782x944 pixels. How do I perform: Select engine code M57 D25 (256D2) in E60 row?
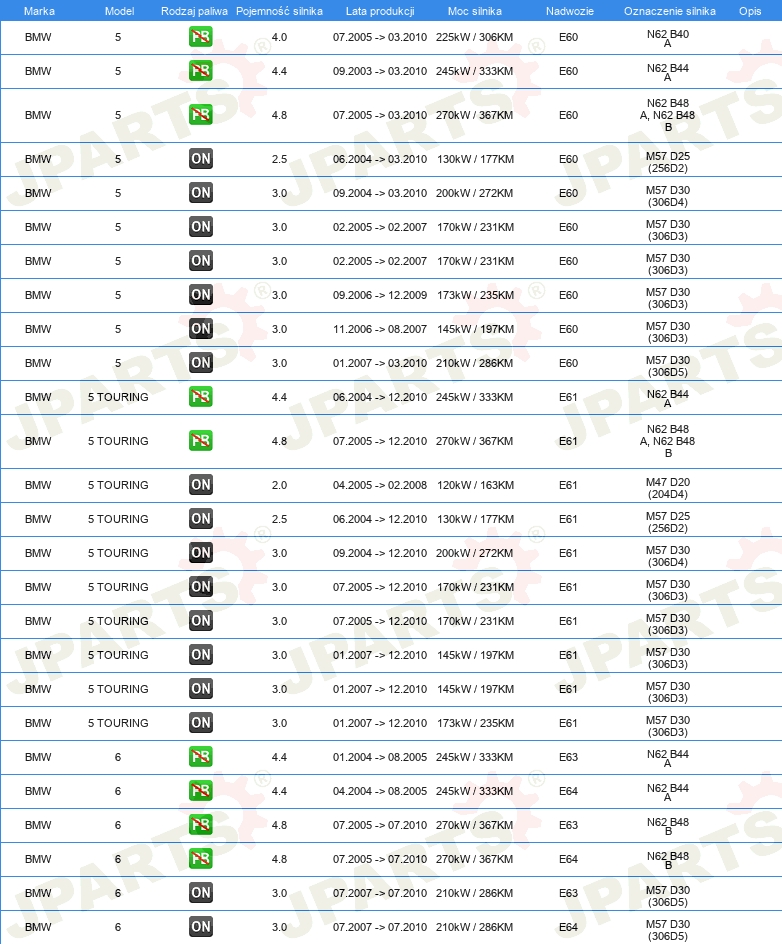pos(668,162)
